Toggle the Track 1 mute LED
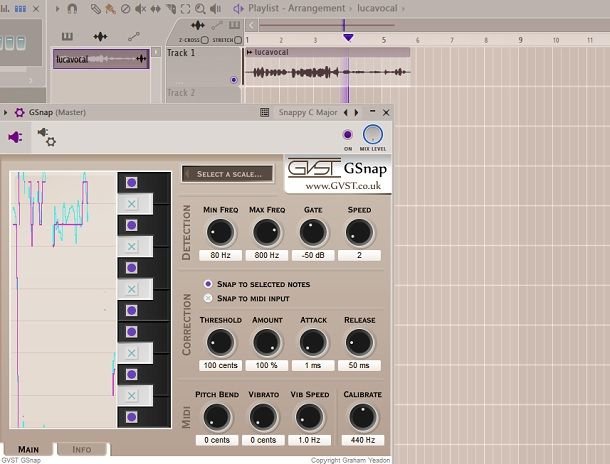 point(233,80)
